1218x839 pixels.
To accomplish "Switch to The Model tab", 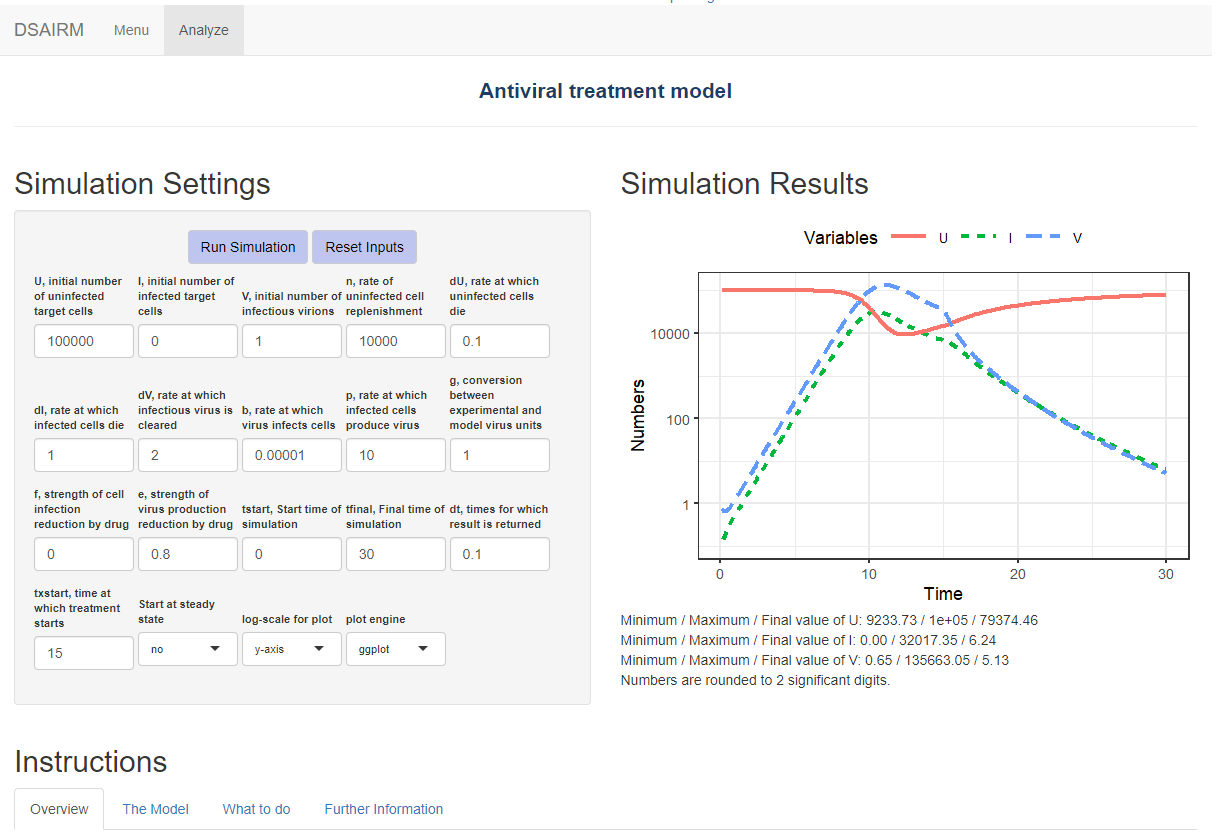I will [x=155, y=809].
